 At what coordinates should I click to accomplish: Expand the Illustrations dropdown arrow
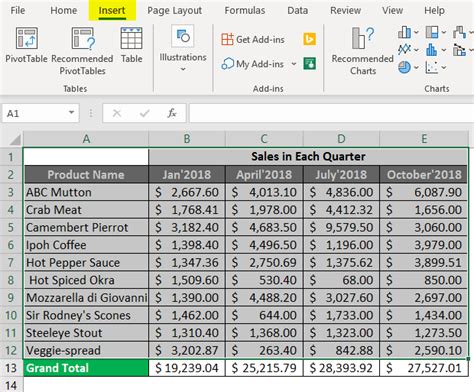[x=183, y=69]
